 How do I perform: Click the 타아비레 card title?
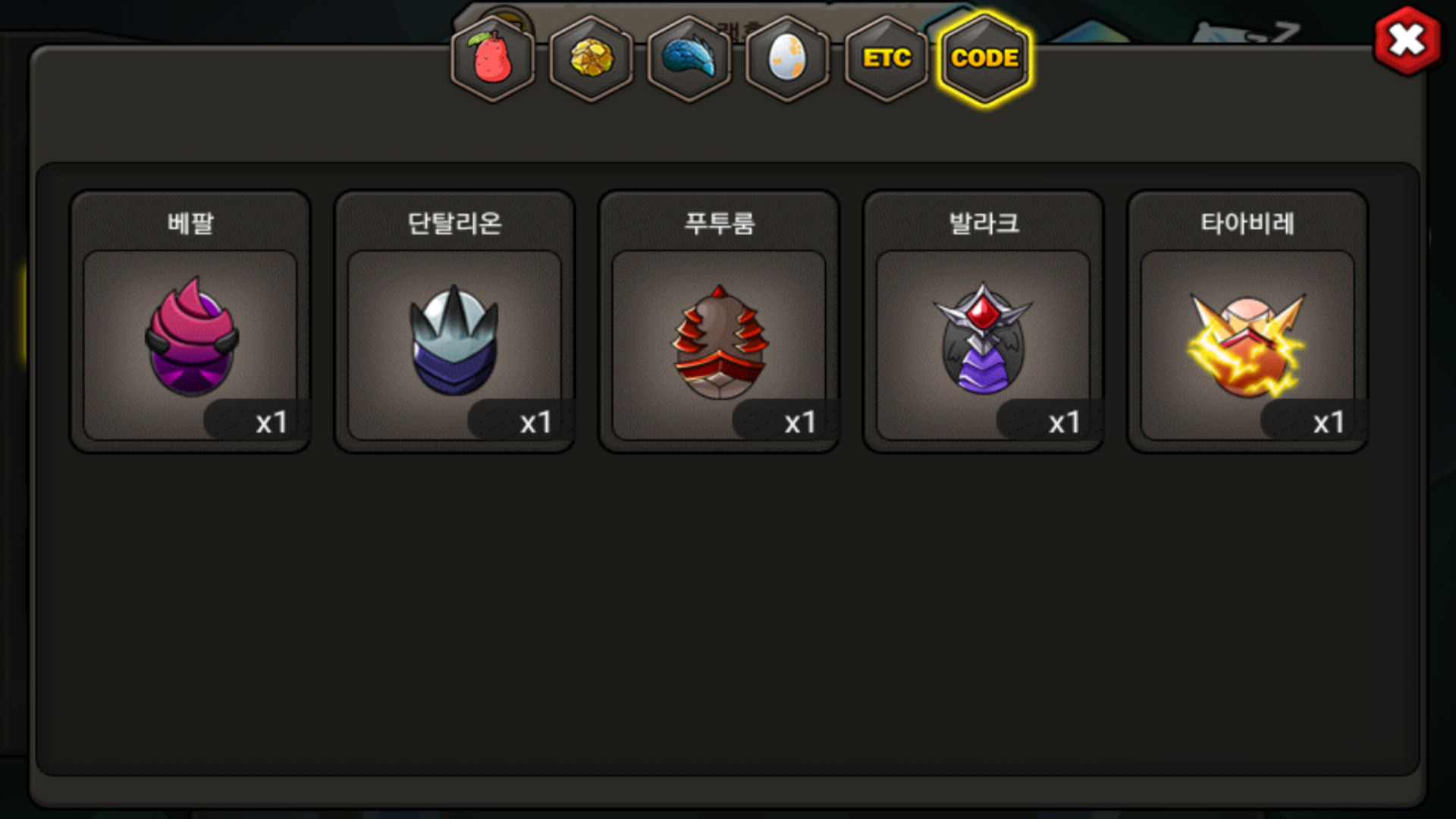pos(1247,223)
